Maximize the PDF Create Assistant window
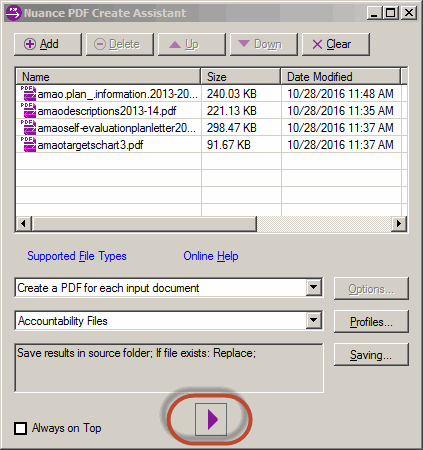 [x=390, y=13]
